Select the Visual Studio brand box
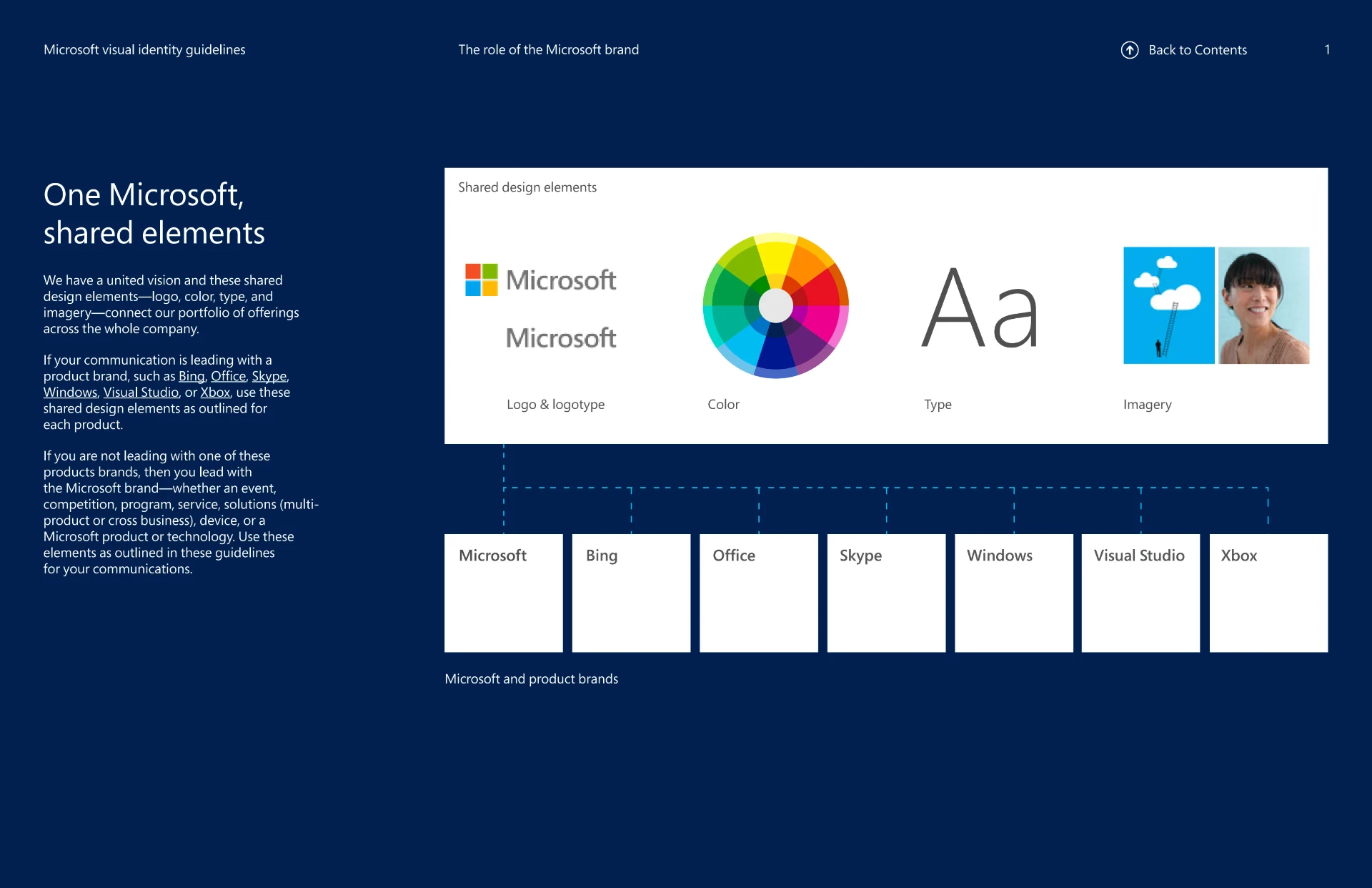 click(x=1140, y=593)
